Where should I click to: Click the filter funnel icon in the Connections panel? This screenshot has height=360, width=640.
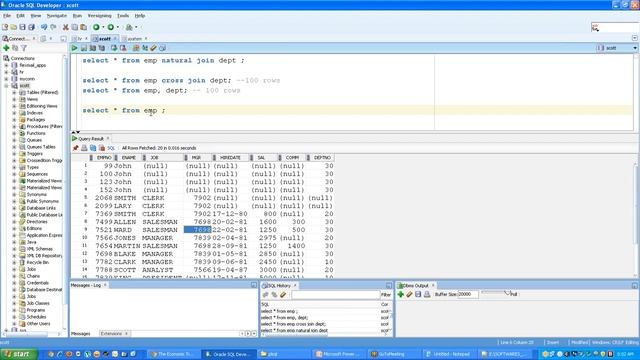click(x=24, y=48)
